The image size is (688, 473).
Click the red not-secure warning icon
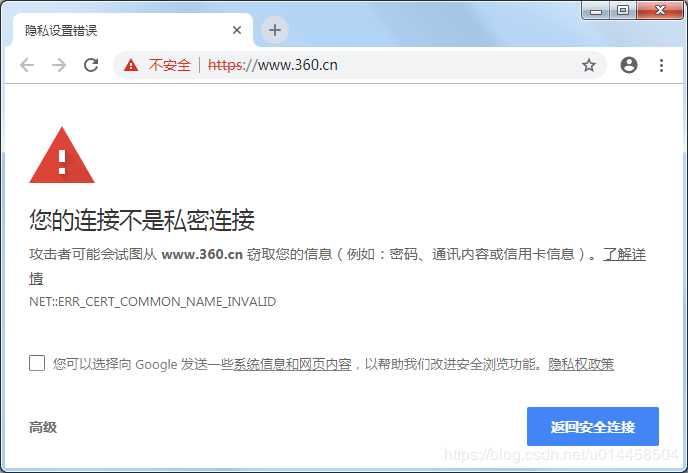pos(131,65)
